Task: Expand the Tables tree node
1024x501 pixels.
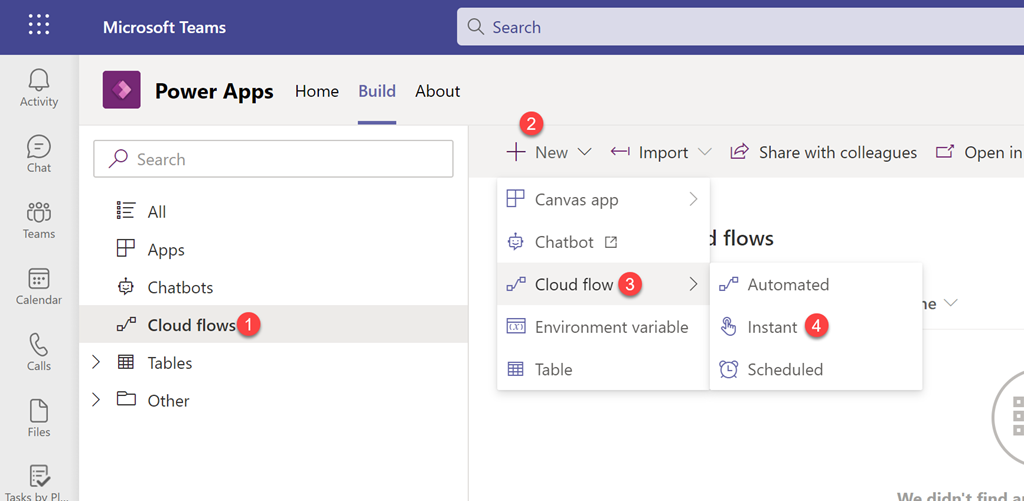Action: point(96,362)
